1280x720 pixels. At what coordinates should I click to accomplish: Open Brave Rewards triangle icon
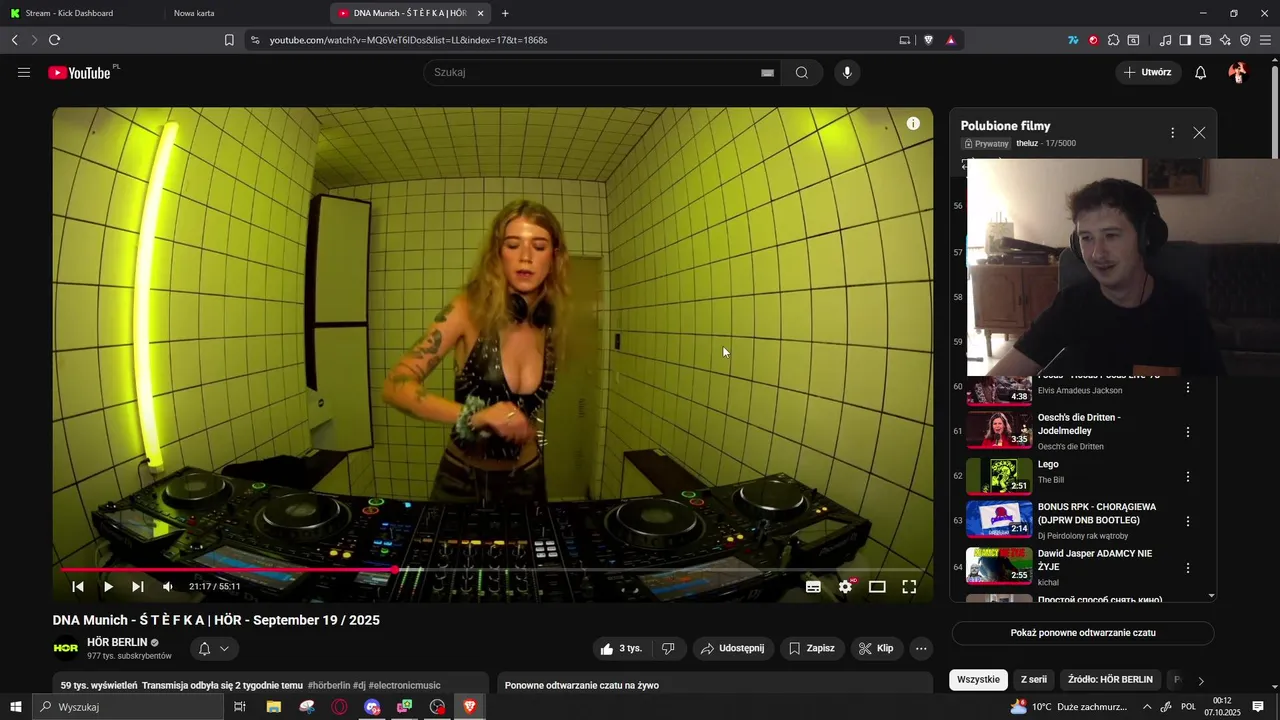click(x=950, y=40)
